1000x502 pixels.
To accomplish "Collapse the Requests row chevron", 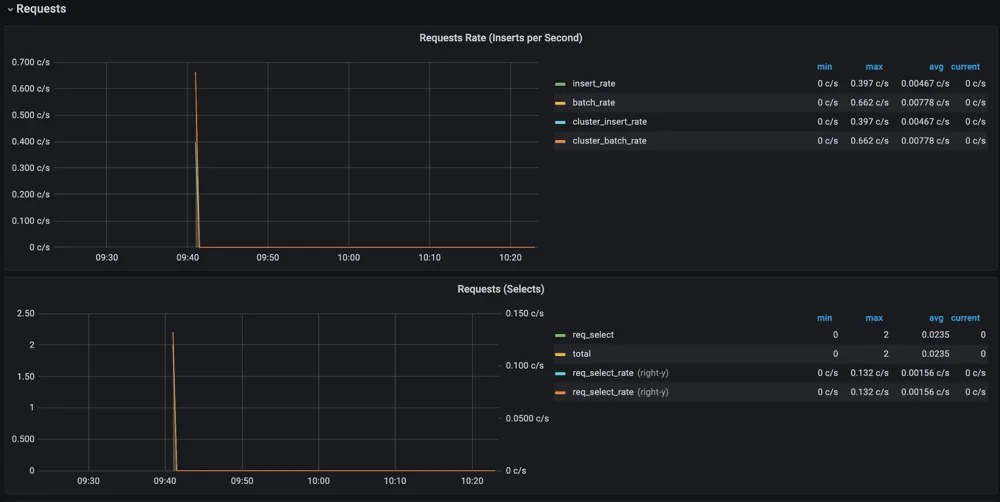I will (x=10, y=9).
